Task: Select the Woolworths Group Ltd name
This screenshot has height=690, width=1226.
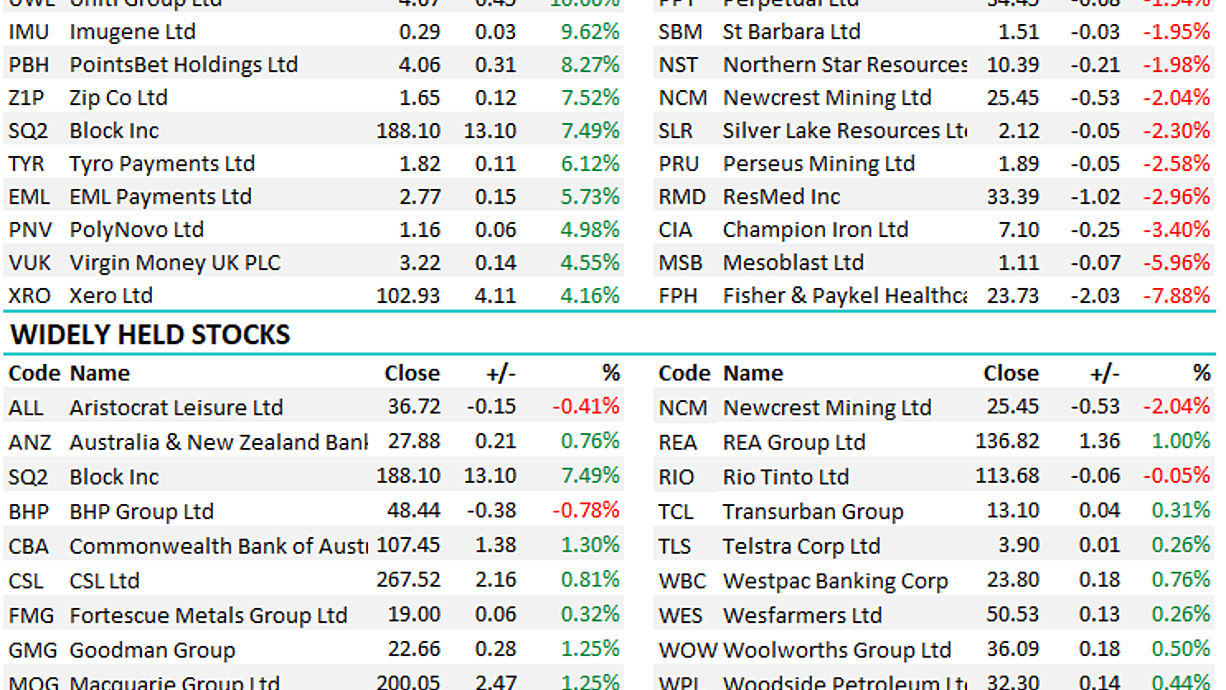Action: point(837,650)
